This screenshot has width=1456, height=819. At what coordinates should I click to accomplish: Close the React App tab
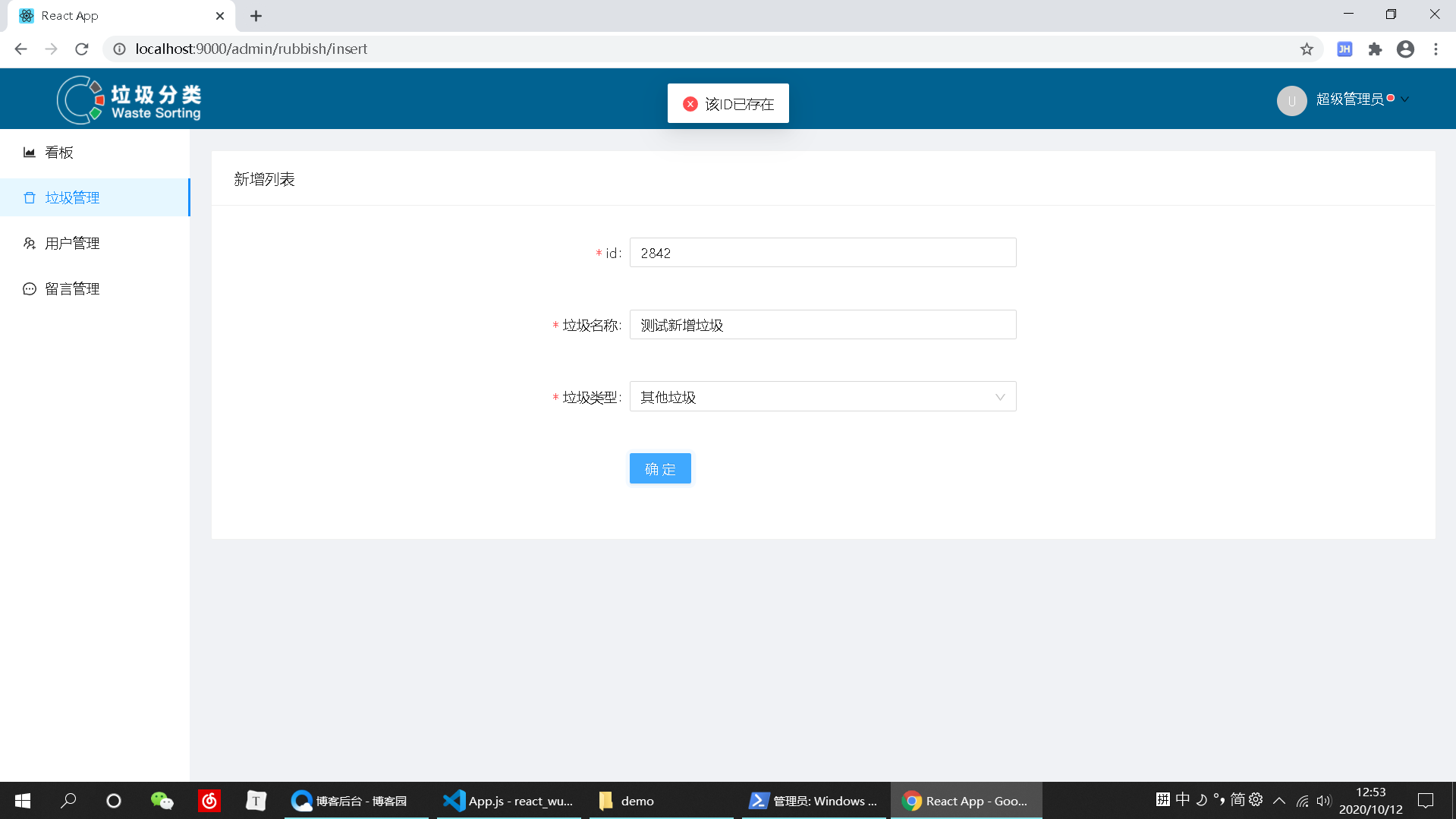pos(220,16)
